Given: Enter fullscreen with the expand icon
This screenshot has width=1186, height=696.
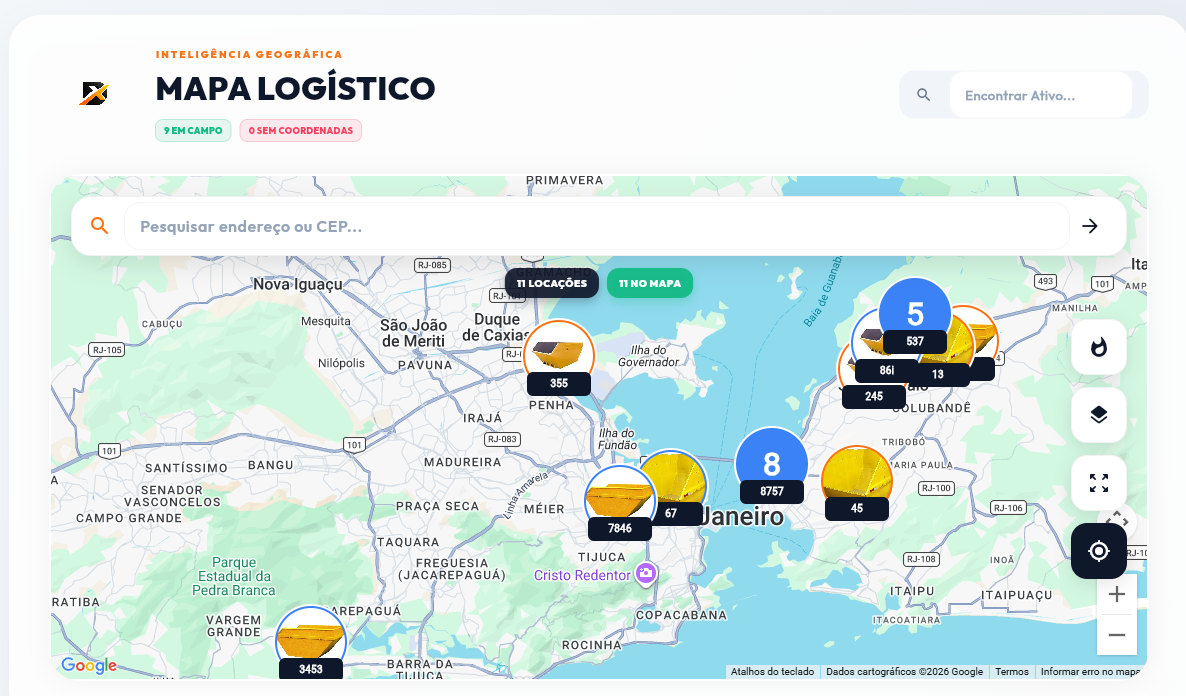Looking at the screenshot, I should click(x=1098, y=483).
